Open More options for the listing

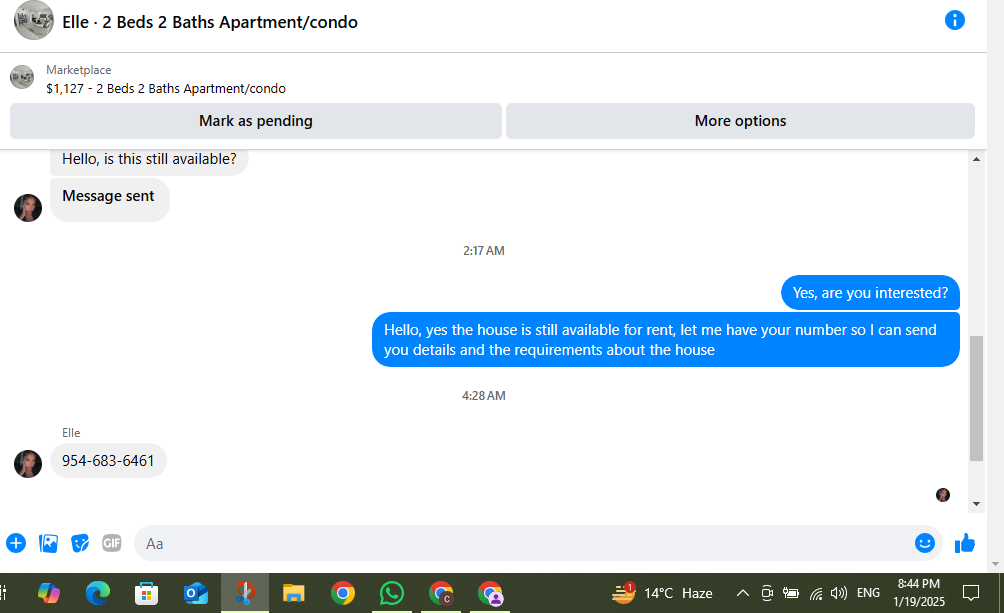[x=740, y=121]
